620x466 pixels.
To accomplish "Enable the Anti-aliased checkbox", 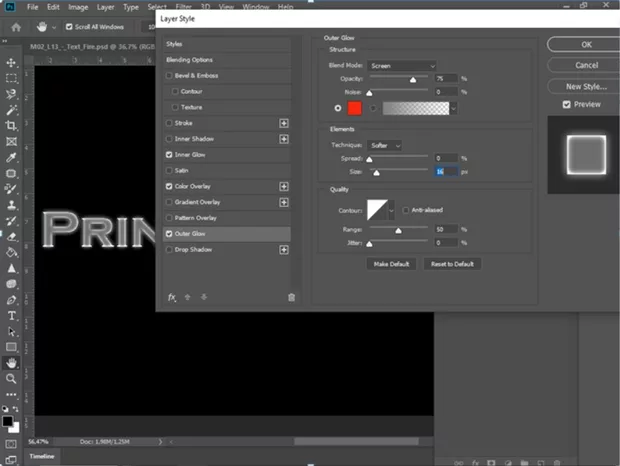I will (404, 210).
